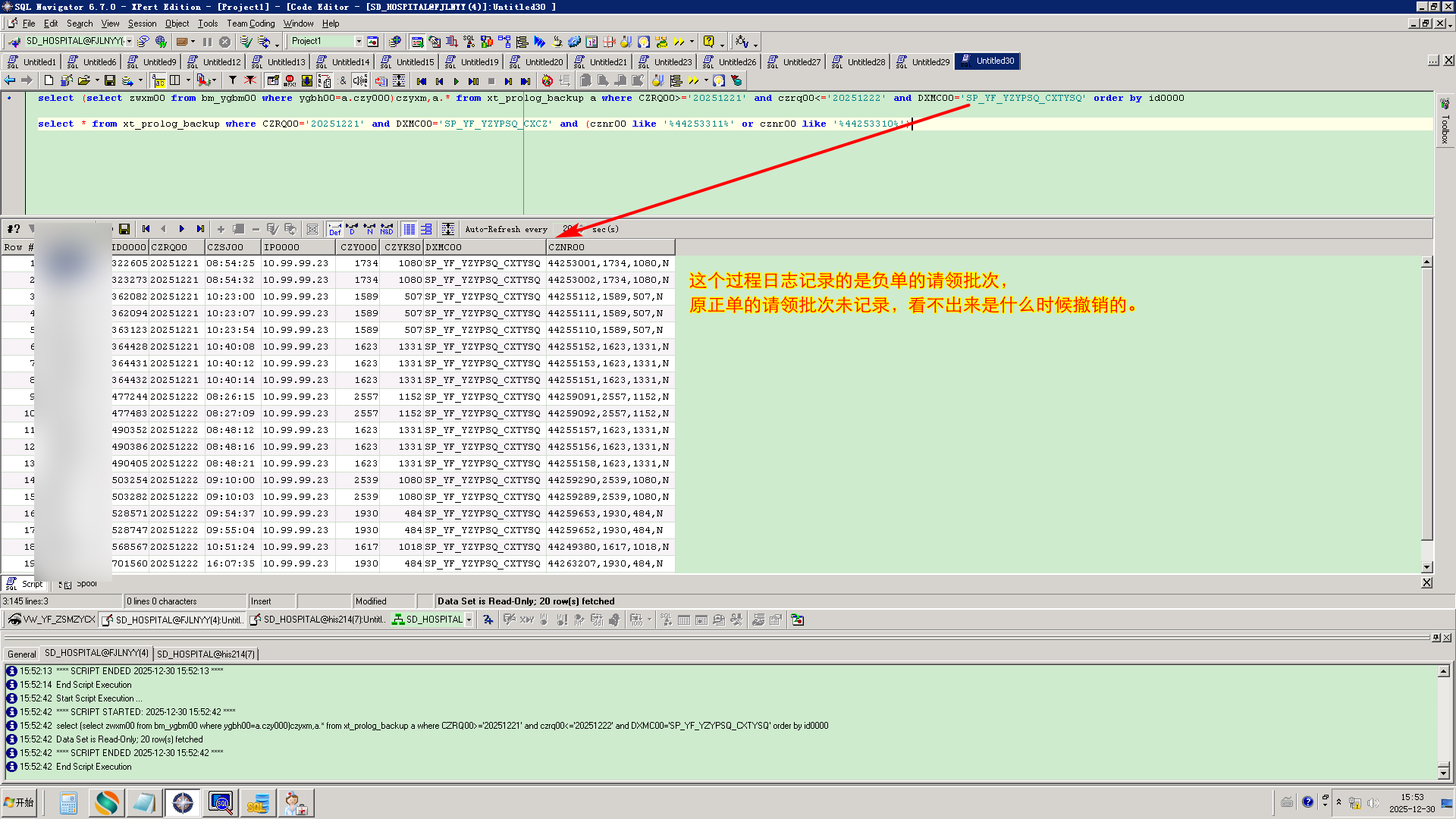
Task: Open the SD_HOSPITAL schema dropdown in bottom toolbar
Action: click(x=469, y=620)
